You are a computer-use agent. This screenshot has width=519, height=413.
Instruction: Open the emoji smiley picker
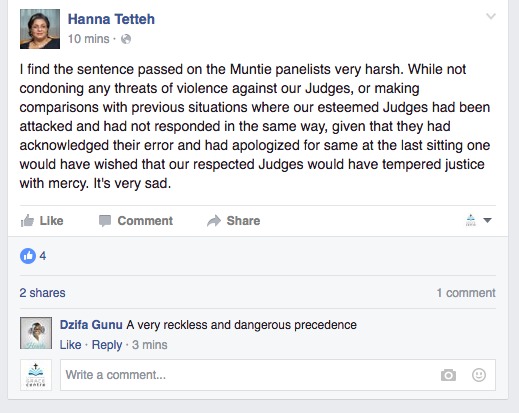tap(479, 375)
